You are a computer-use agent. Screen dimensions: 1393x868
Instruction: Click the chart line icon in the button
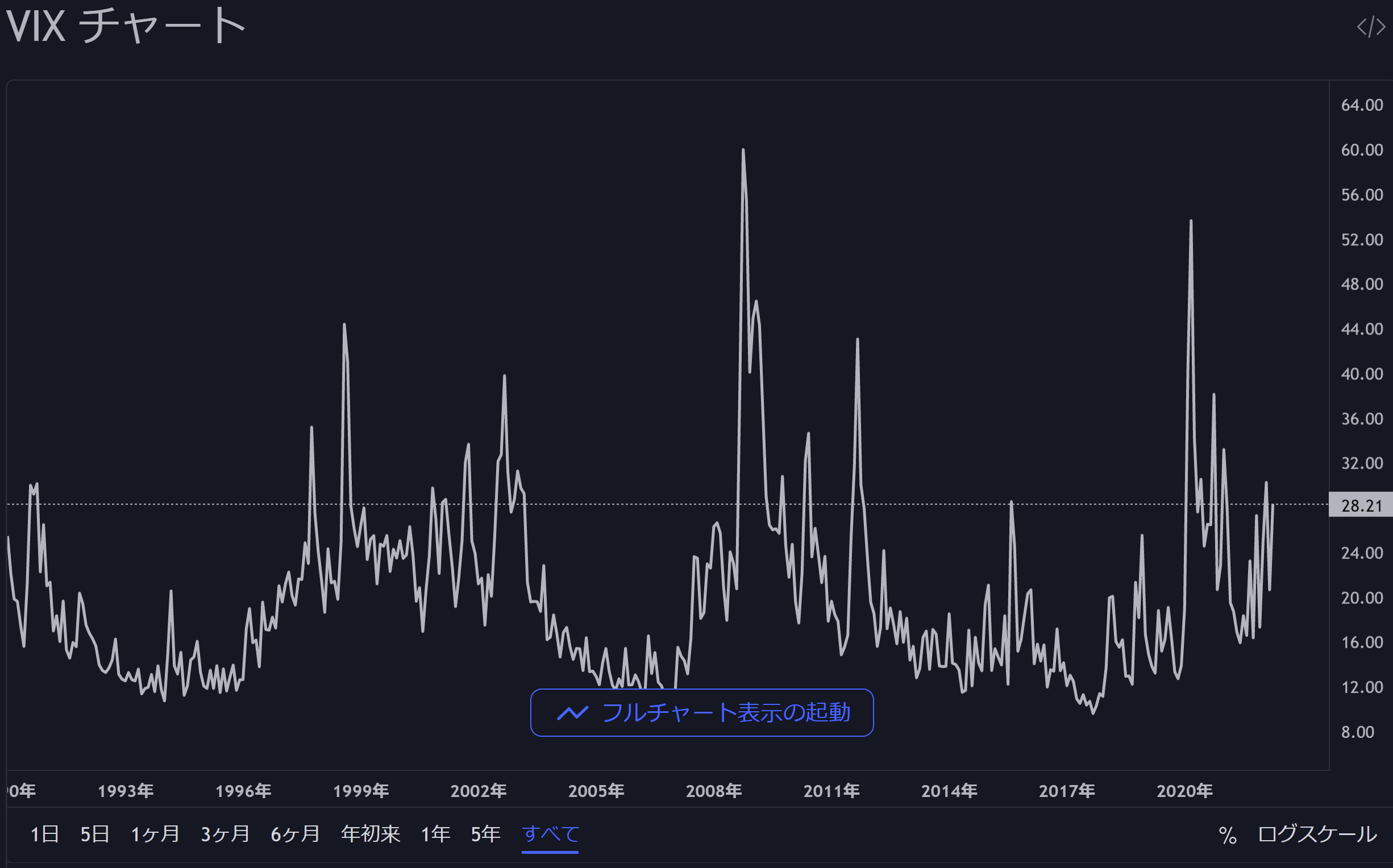(572, 713)
